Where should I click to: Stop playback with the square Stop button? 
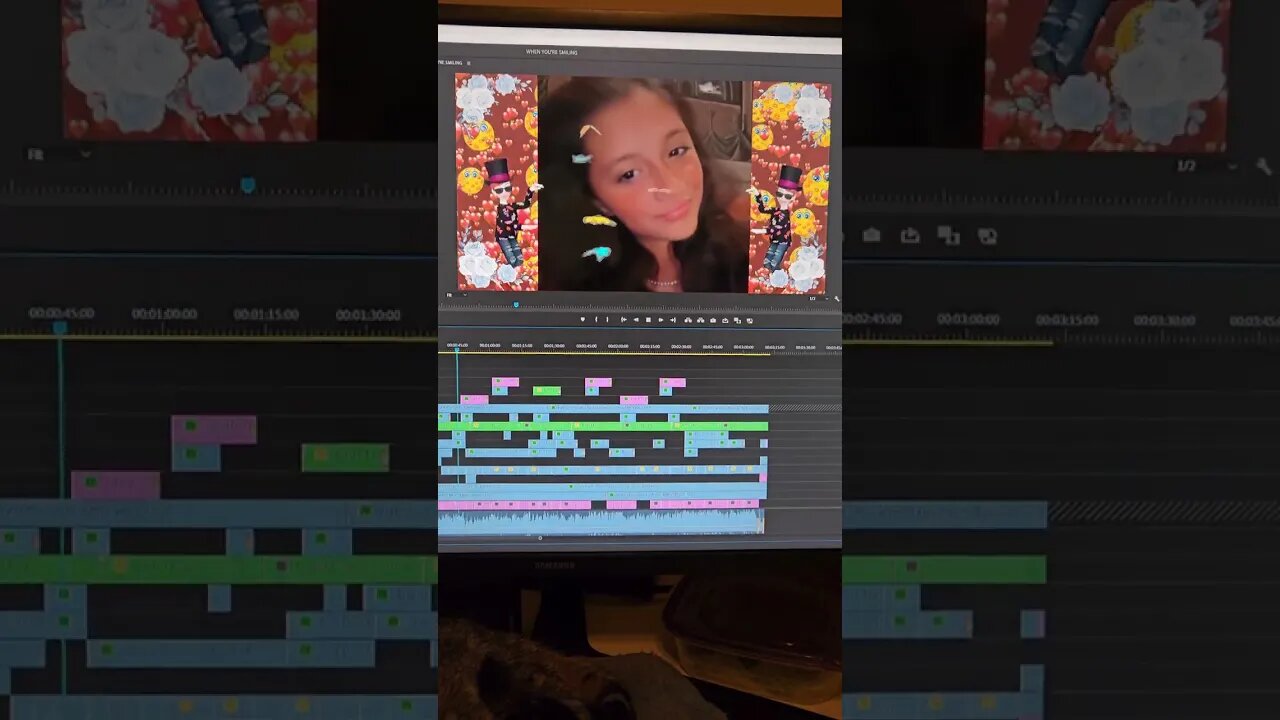tap(648, 320)
